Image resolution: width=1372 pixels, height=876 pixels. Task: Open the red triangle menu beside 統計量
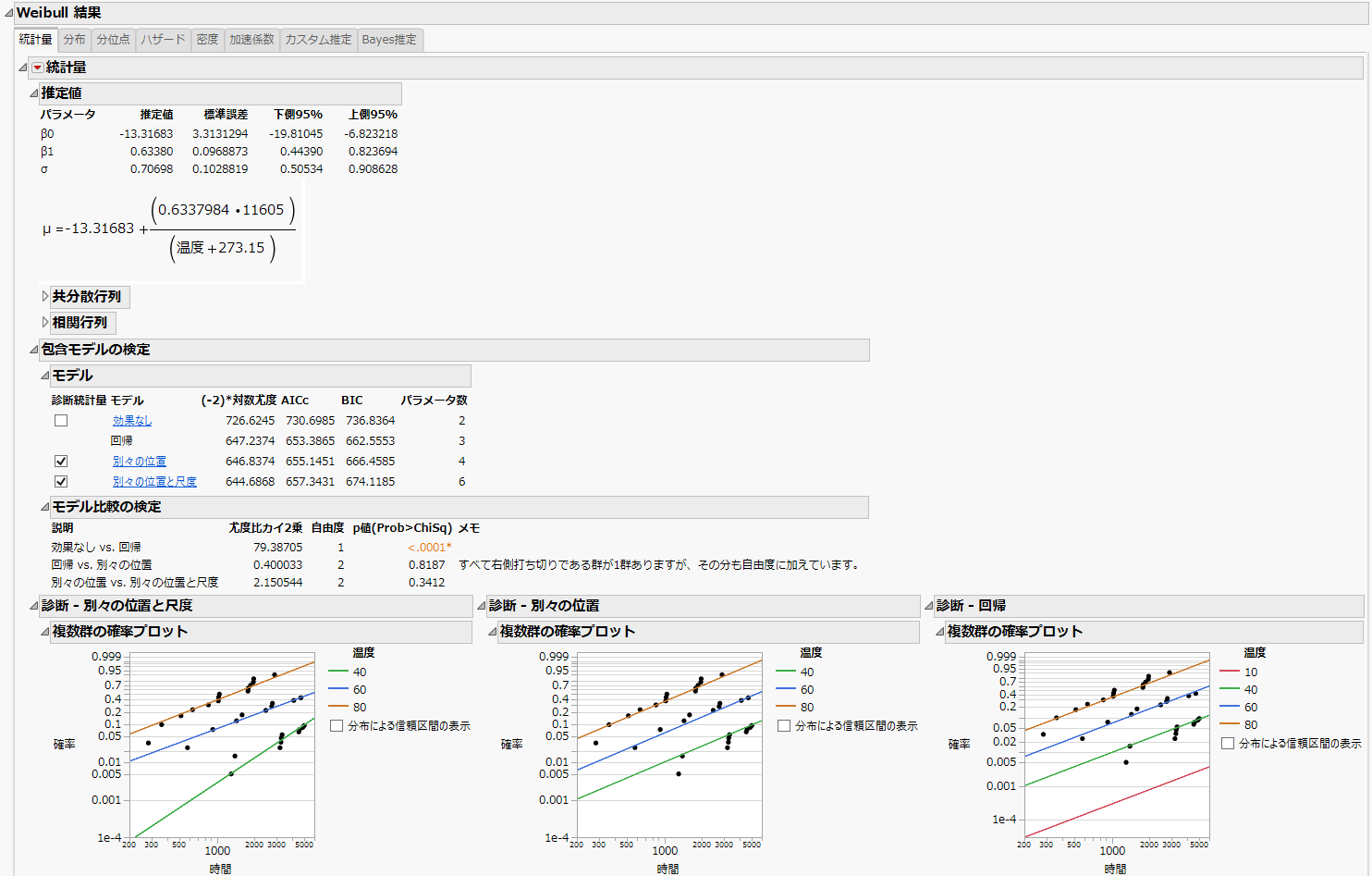click(x=37, y=68)
